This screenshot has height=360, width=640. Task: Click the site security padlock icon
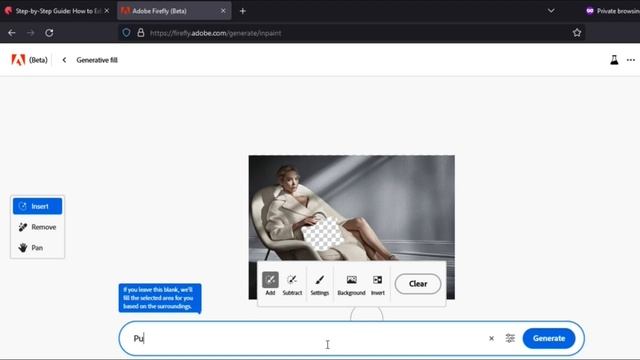(x=141, y=33)
